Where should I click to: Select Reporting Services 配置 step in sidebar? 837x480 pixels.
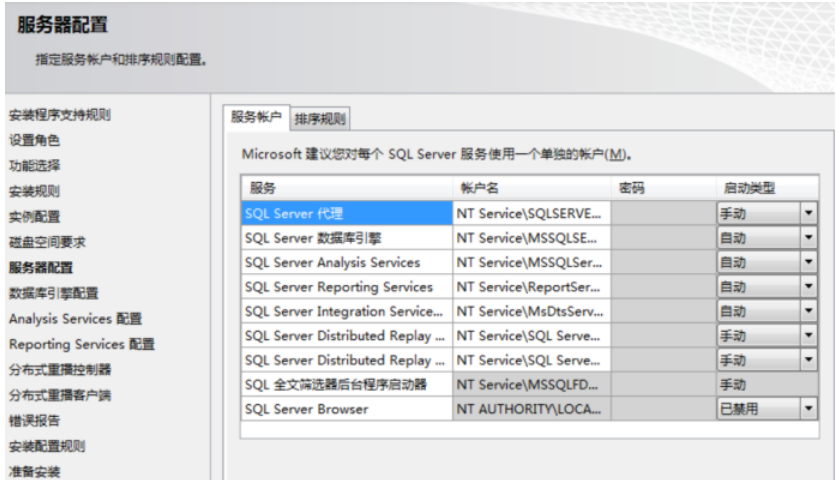coord(82,344)
